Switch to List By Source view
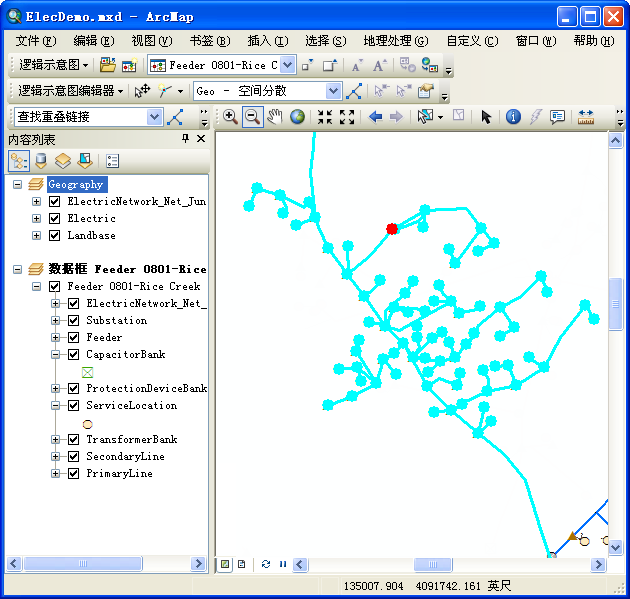The height and width of the screenshot is (599, 630). (x=41, y=160)
